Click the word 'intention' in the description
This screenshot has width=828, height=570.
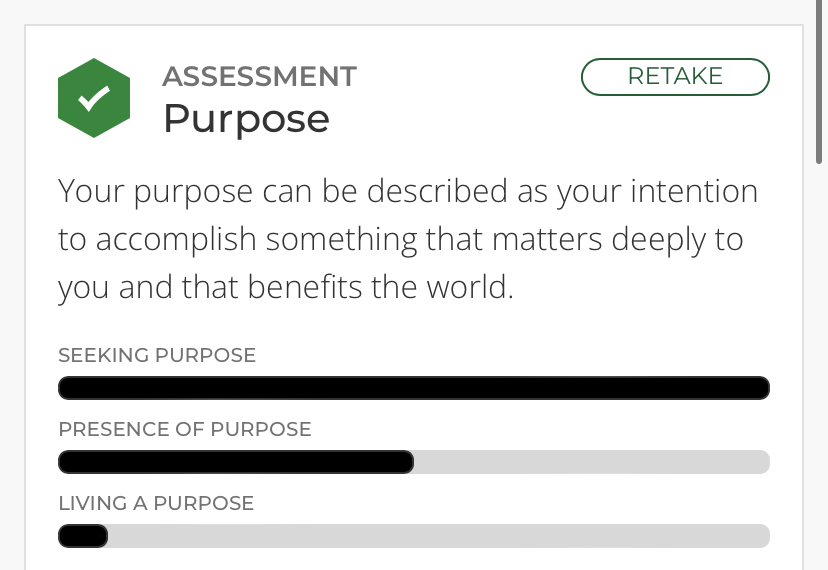point(694,191)
